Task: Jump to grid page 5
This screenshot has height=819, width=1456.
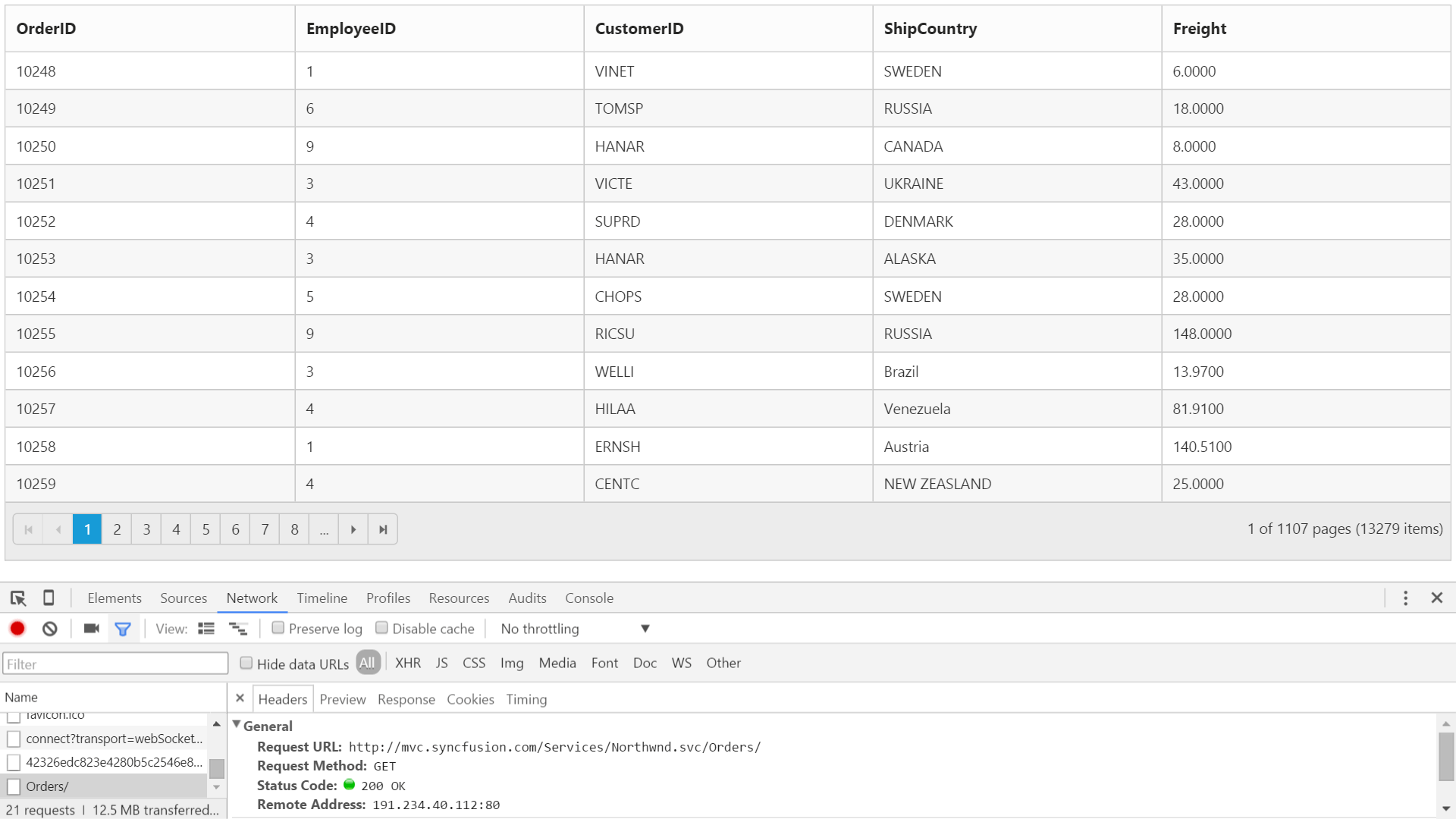Action: (206, 529)
